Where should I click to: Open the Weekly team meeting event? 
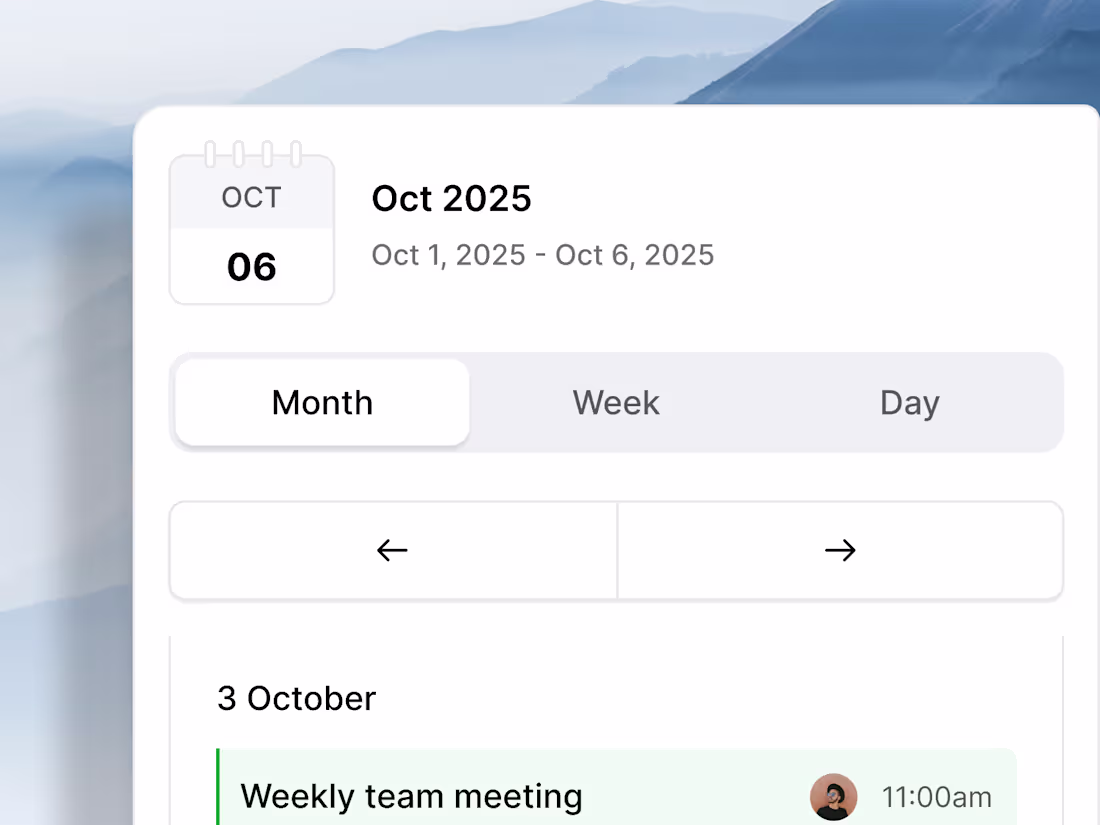412,797
